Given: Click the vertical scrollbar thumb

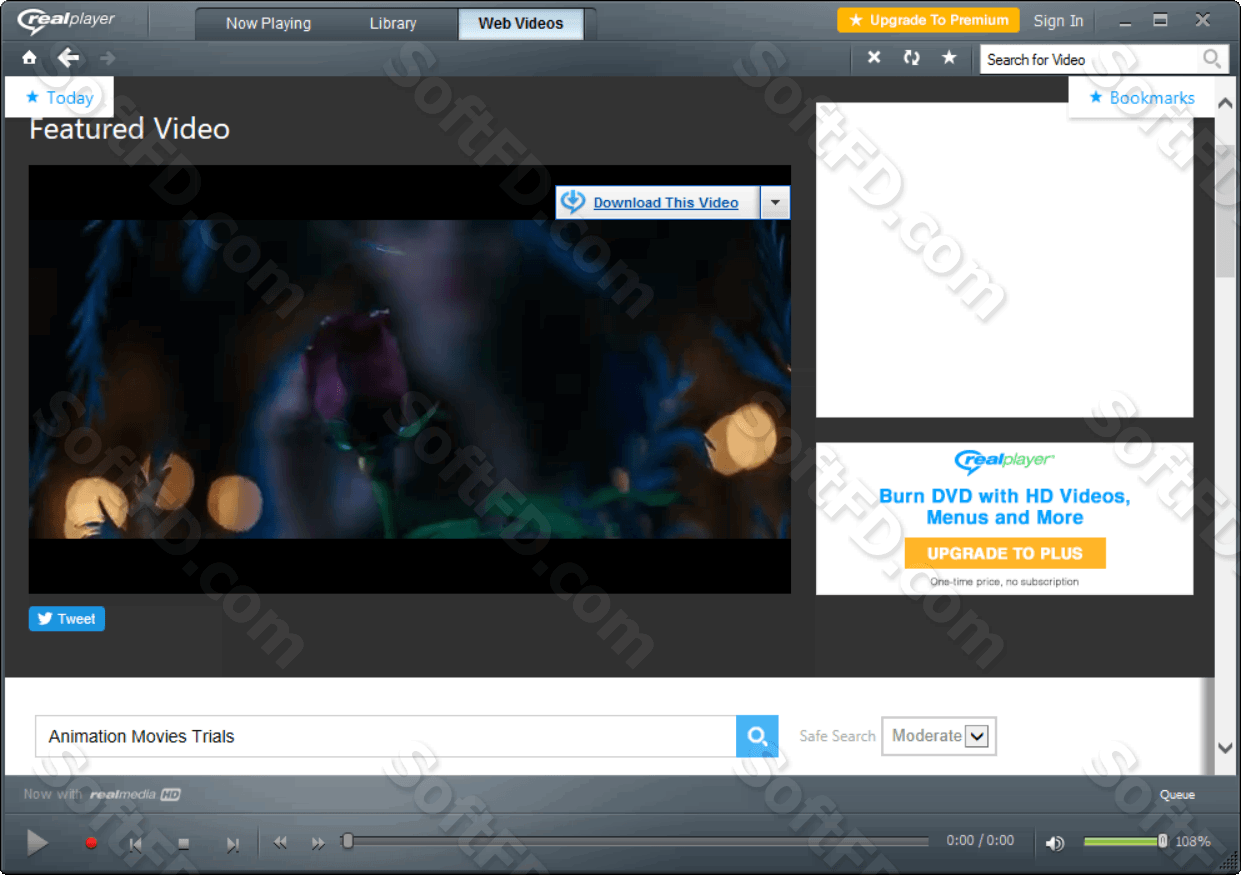Looking at the screenshot, I should coord(1225,211).
